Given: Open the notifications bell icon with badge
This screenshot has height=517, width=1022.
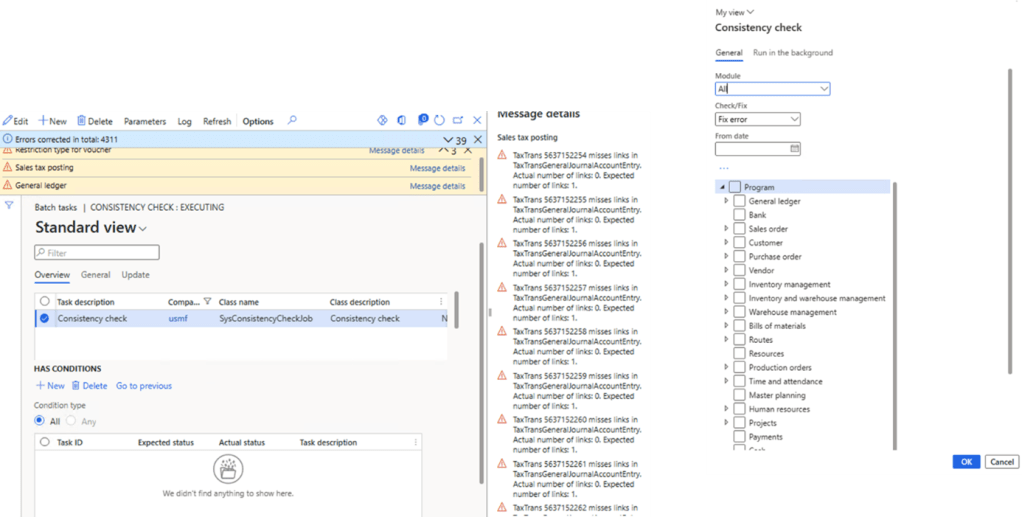Looking at the screenshot, I should tap(421, 121).
